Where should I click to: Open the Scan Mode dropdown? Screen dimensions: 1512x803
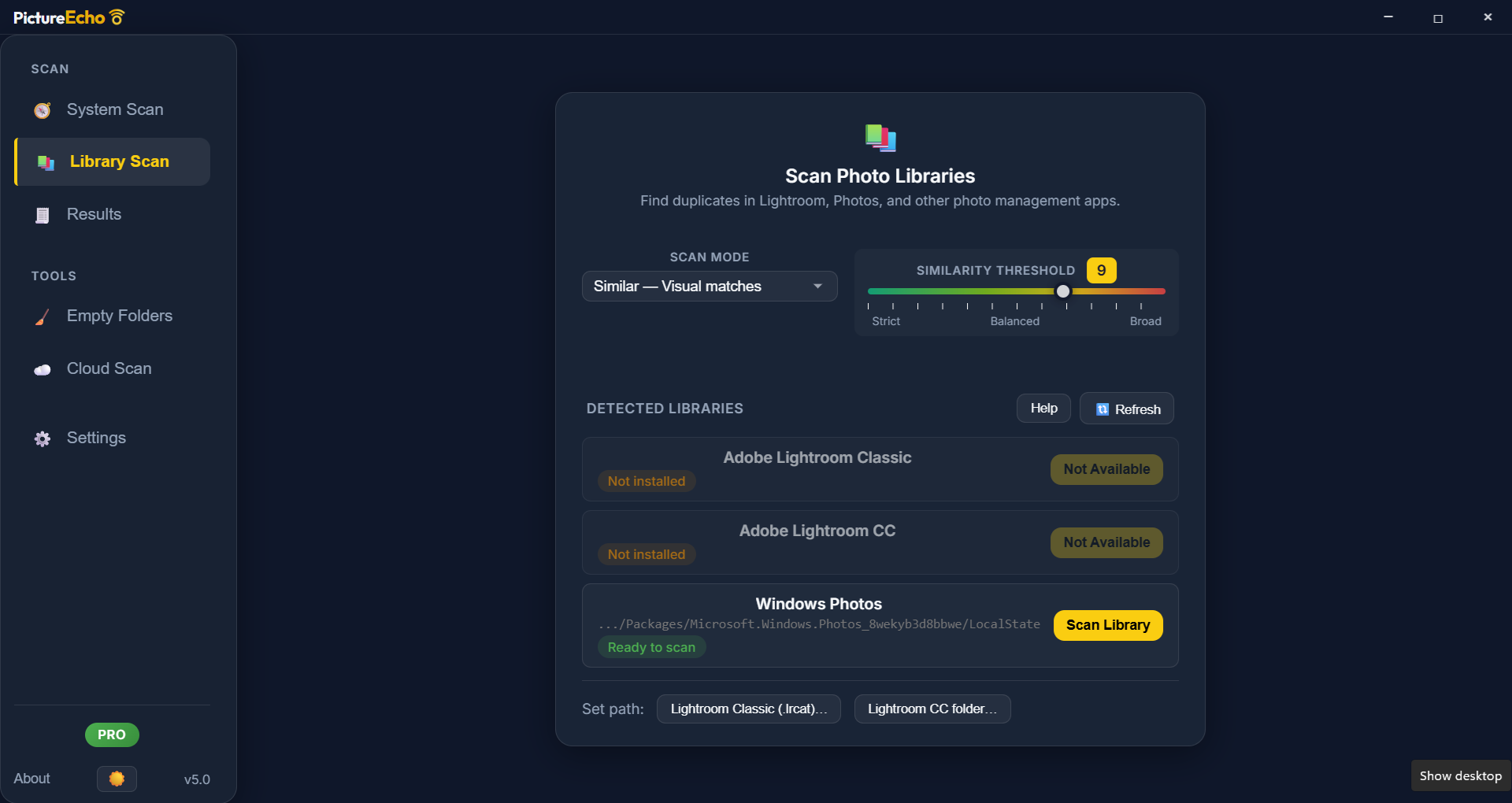click(708, 286)
